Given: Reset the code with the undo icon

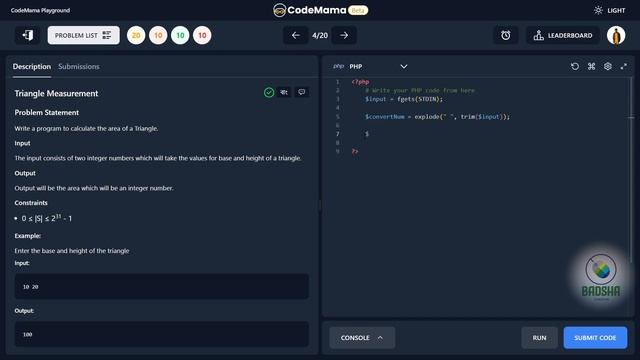Looking at the screenshot, I should [x=575, y=67].
